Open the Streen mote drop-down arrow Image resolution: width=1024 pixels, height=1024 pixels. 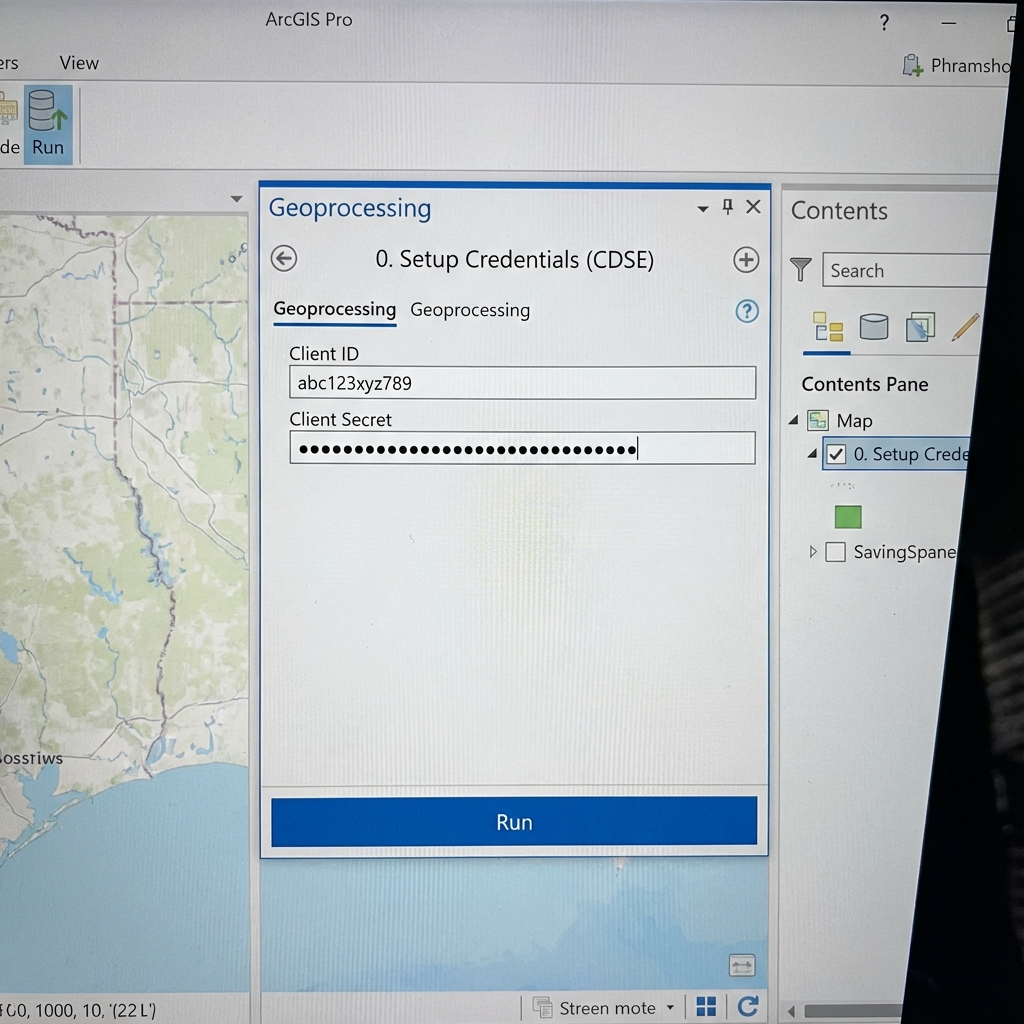[670, 1008]
